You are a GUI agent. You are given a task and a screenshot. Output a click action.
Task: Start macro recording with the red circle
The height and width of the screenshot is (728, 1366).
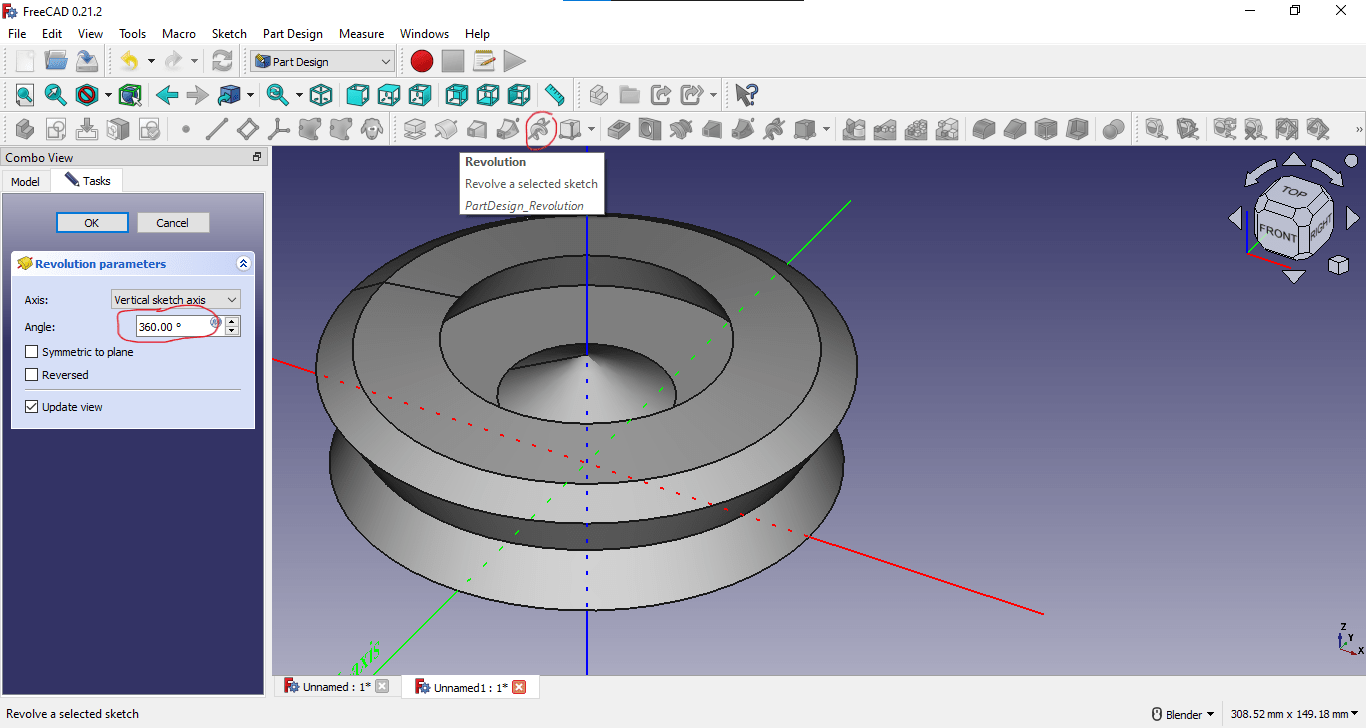[x=422, y=61]
